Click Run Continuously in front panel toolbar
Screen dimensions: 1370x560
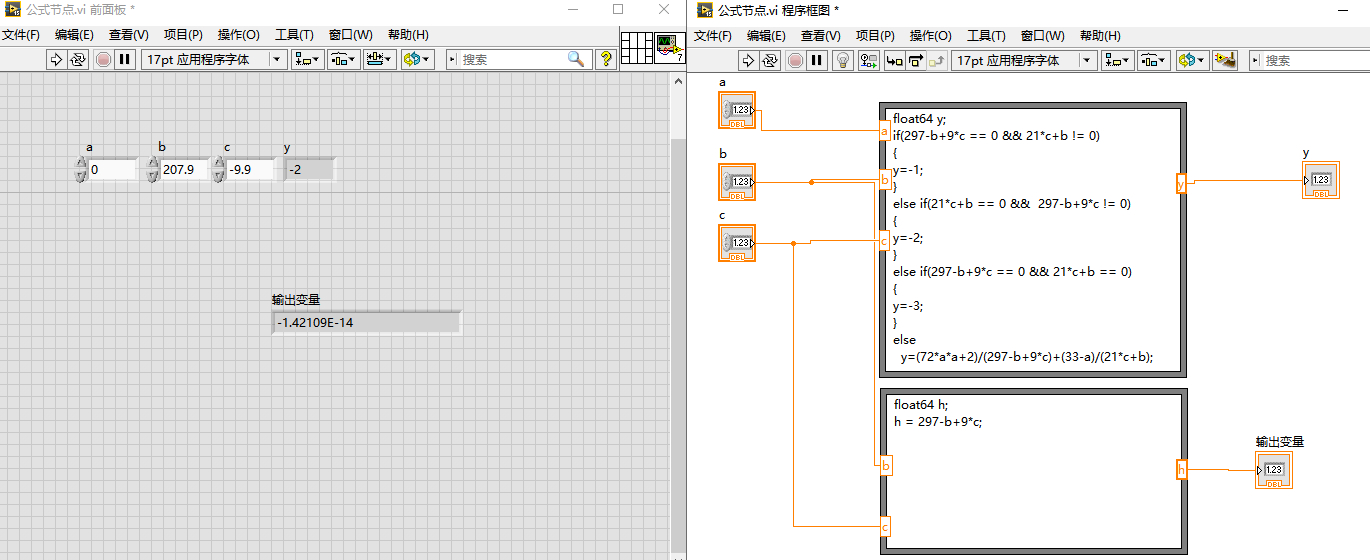click(78, 60)
